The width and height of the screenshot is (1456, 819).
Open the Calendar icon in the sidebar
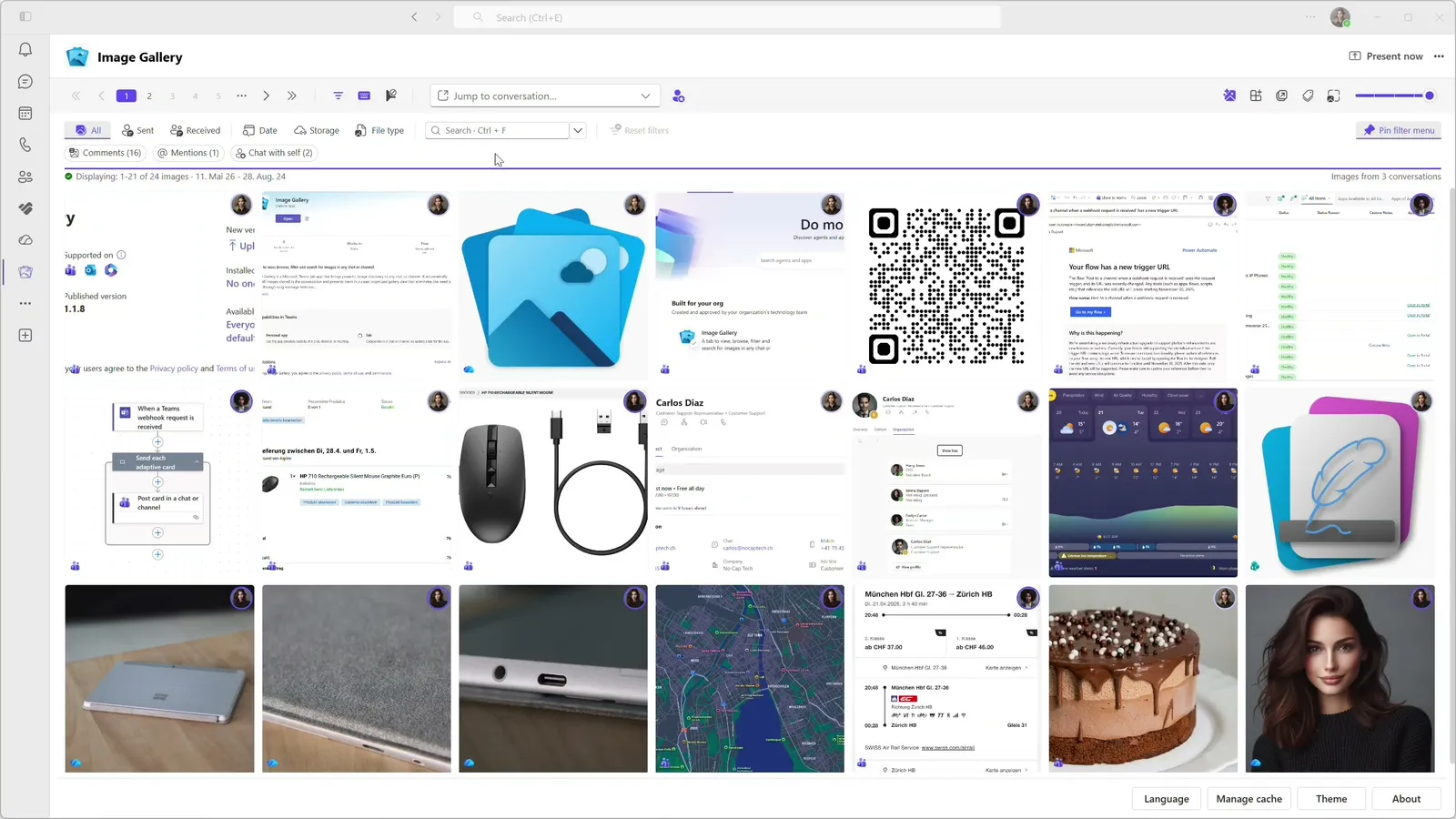point(25,114)
